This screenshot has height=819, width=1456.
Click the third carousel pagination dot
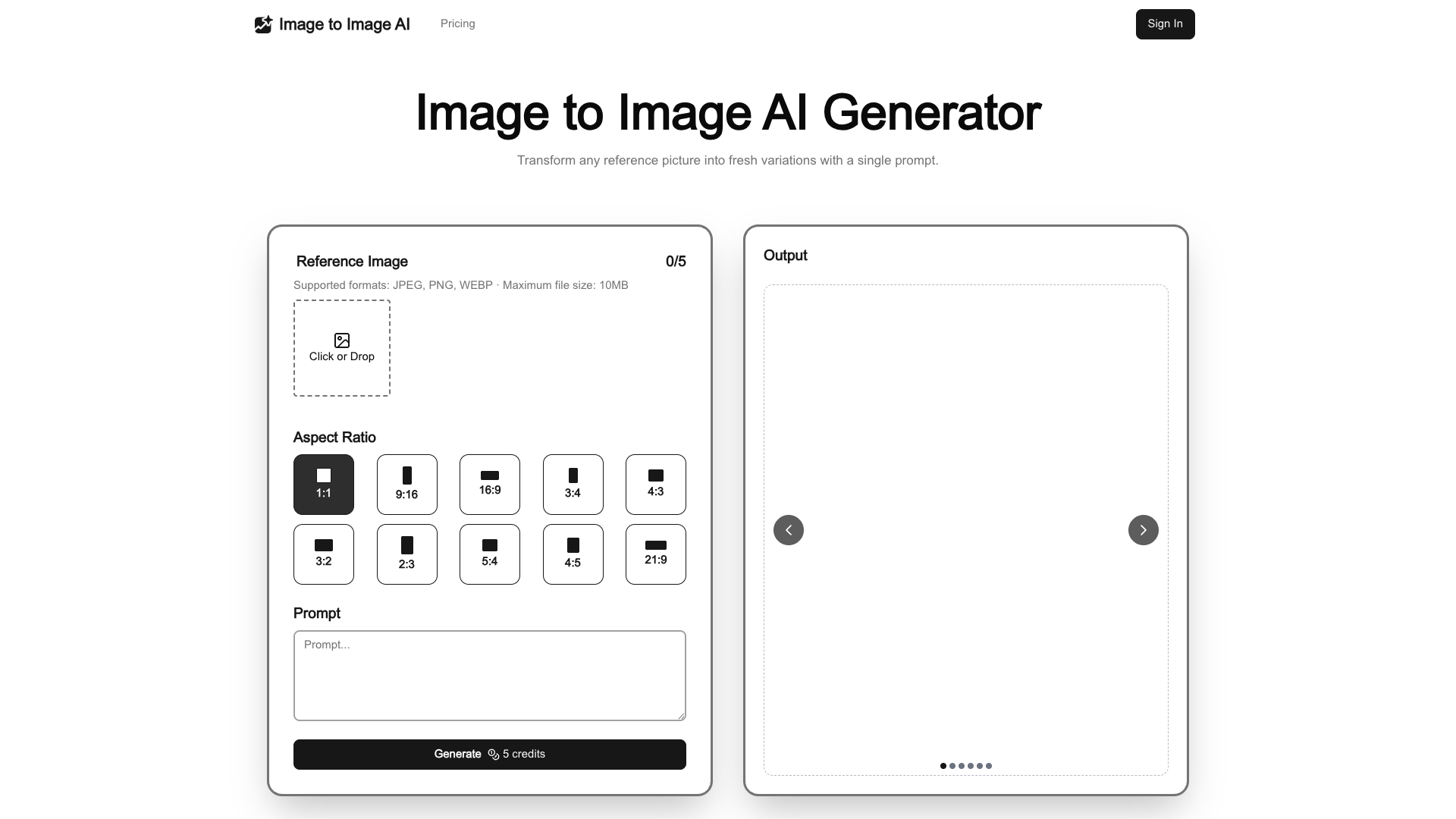click(x=962, y=766)
